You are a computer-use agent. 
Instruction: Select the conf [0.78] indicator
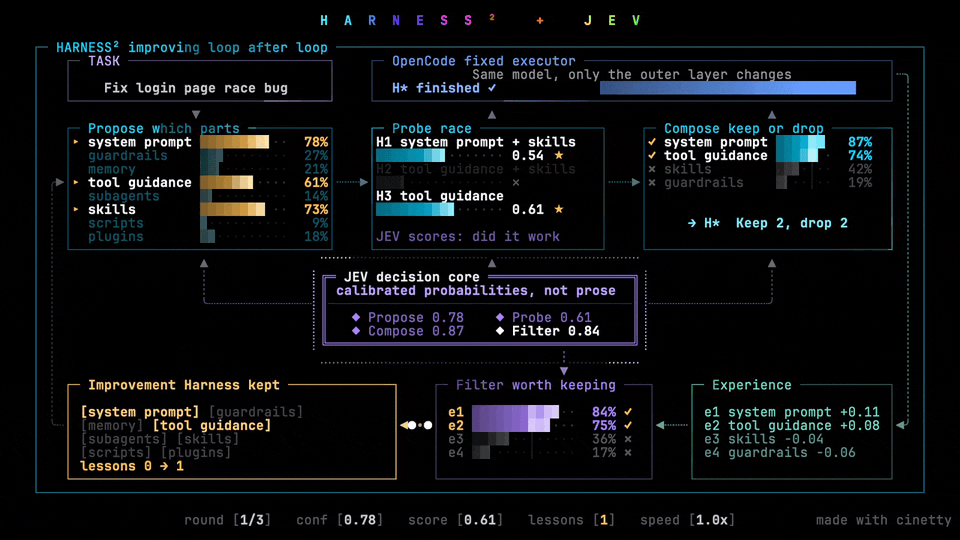(x=340, y=520)
